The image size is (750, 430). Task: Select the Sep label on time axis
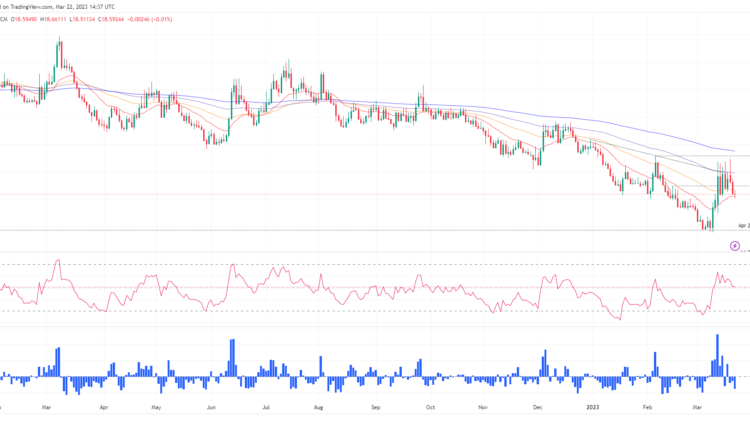coord(375,408)
